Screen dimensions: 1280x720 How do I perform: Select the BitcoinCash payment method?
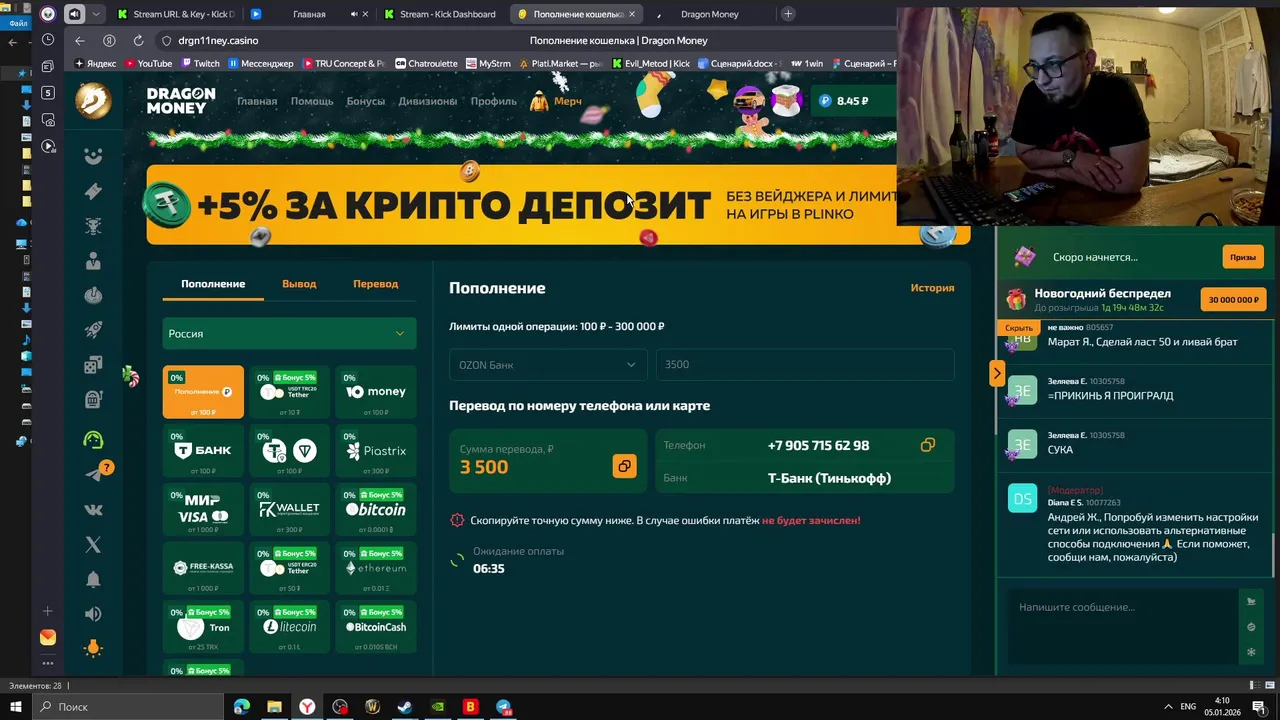click(376, 627)
